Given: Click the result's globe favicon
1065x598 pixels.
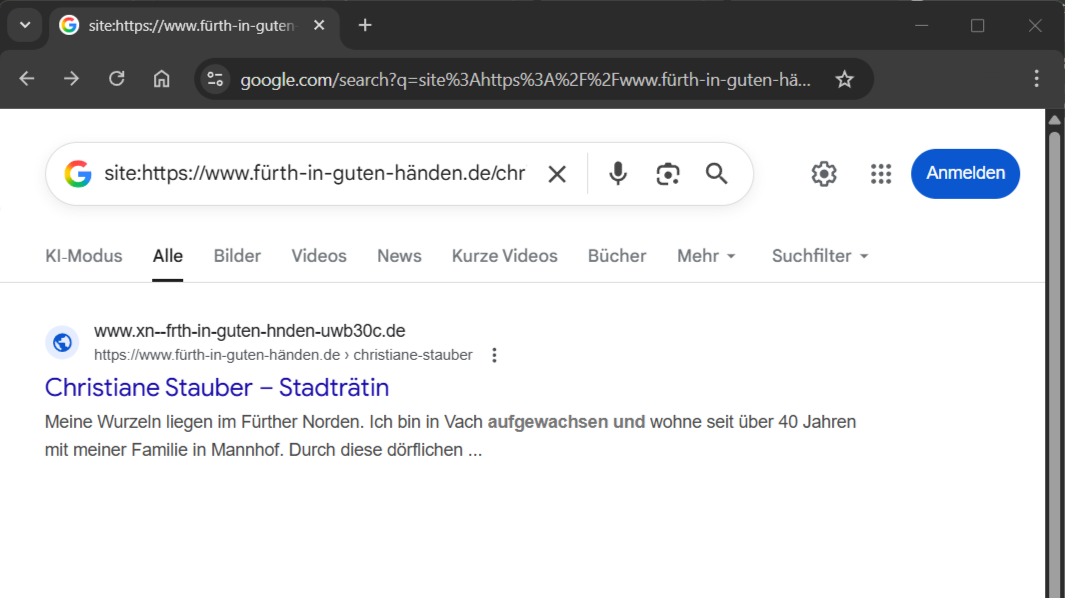Looking at the screenshot, I should [62, 342].
